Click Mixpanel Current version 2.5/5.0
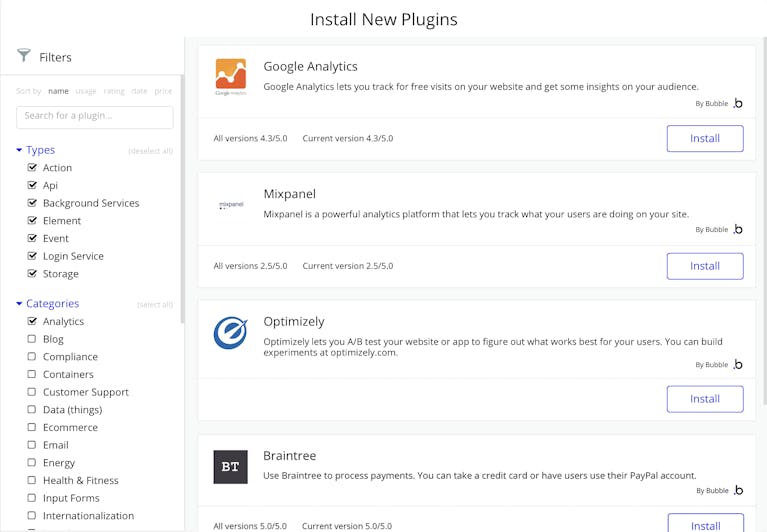This screenshot has width=767, height=532. (x=348, y=266)
